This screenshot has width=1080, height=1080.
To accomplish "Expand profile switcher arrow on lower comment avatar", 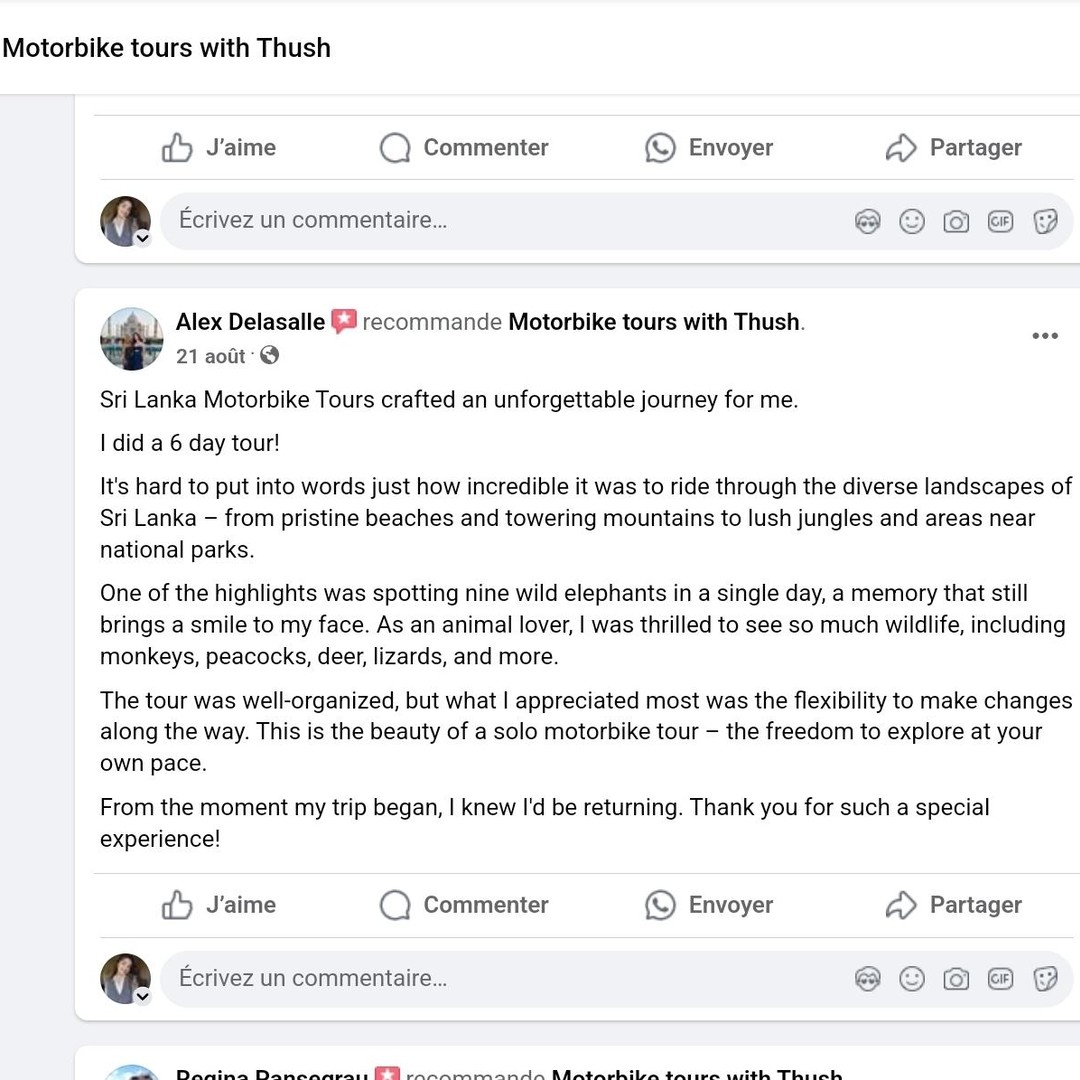I will [143, 996].
